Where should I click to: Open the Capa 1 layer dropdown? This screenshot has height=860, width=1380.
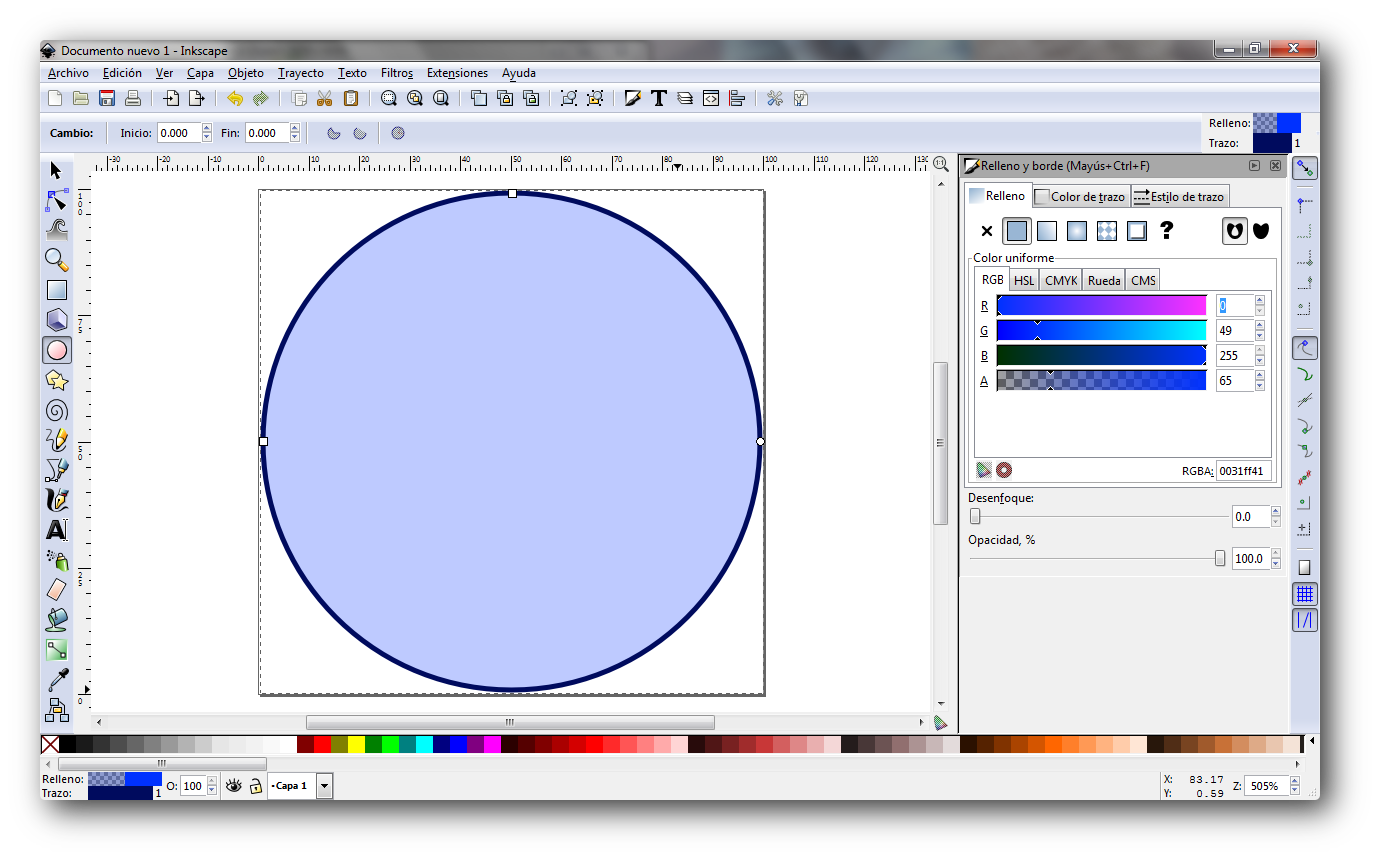point(324,786)
